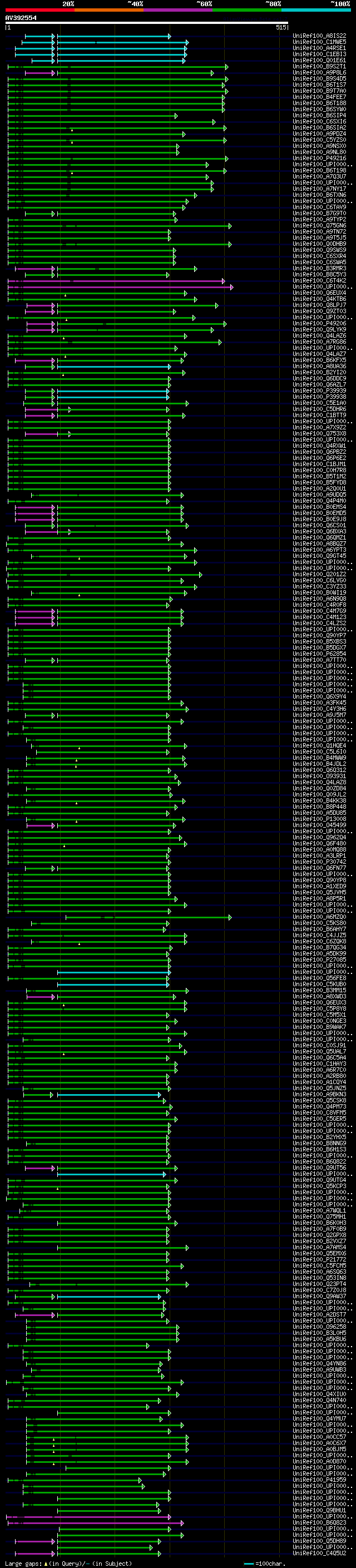This screenshot has width=356, height=1568.
Task: Select the UniRef100_A8P5R1 label
Action: [x=319, y=898]
